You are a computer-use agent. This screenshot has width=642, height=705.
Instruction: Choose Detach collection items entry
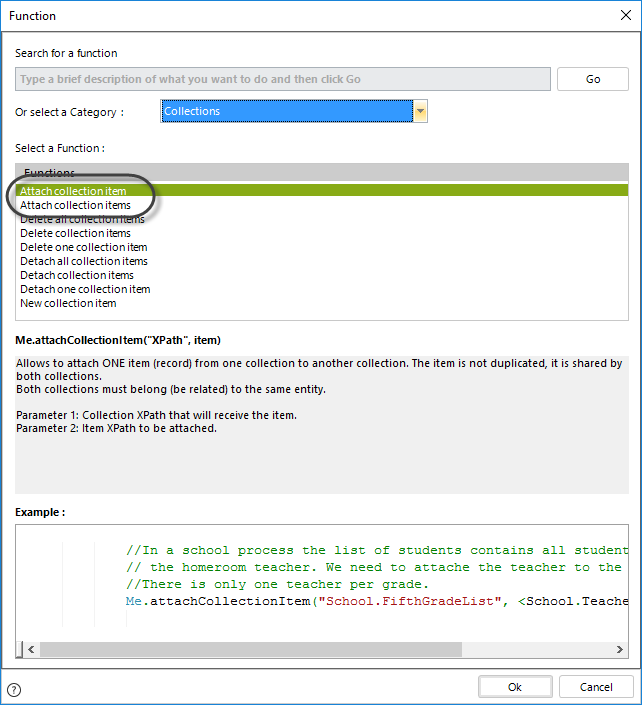76,275
